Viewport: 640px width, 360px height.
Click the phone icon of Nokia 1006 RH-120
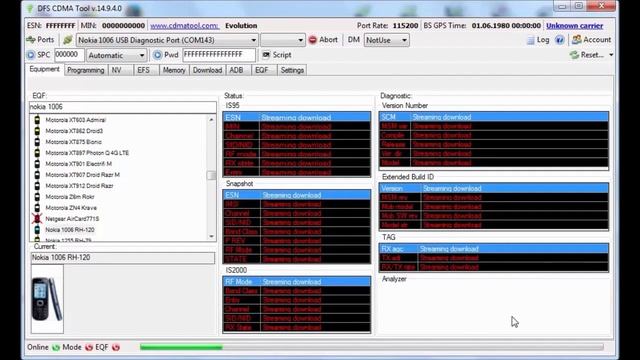click(x=37, y=230)
